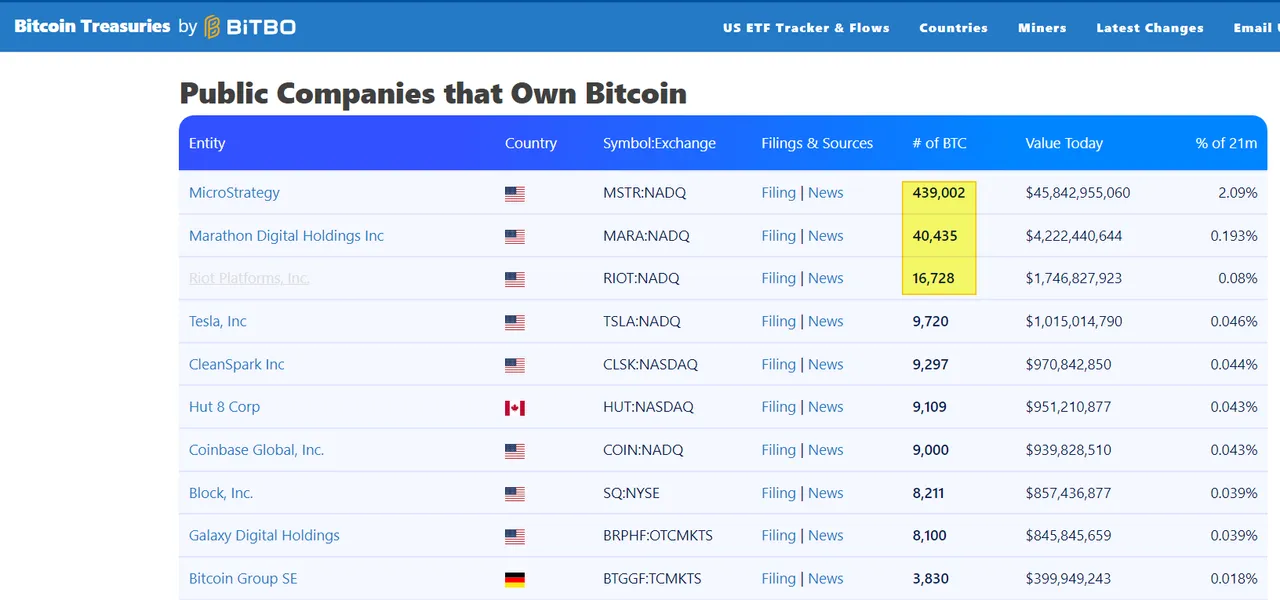Click the HUT:NASDAQ ticker text
The image size is (1280, 600).
click(648, 407)
